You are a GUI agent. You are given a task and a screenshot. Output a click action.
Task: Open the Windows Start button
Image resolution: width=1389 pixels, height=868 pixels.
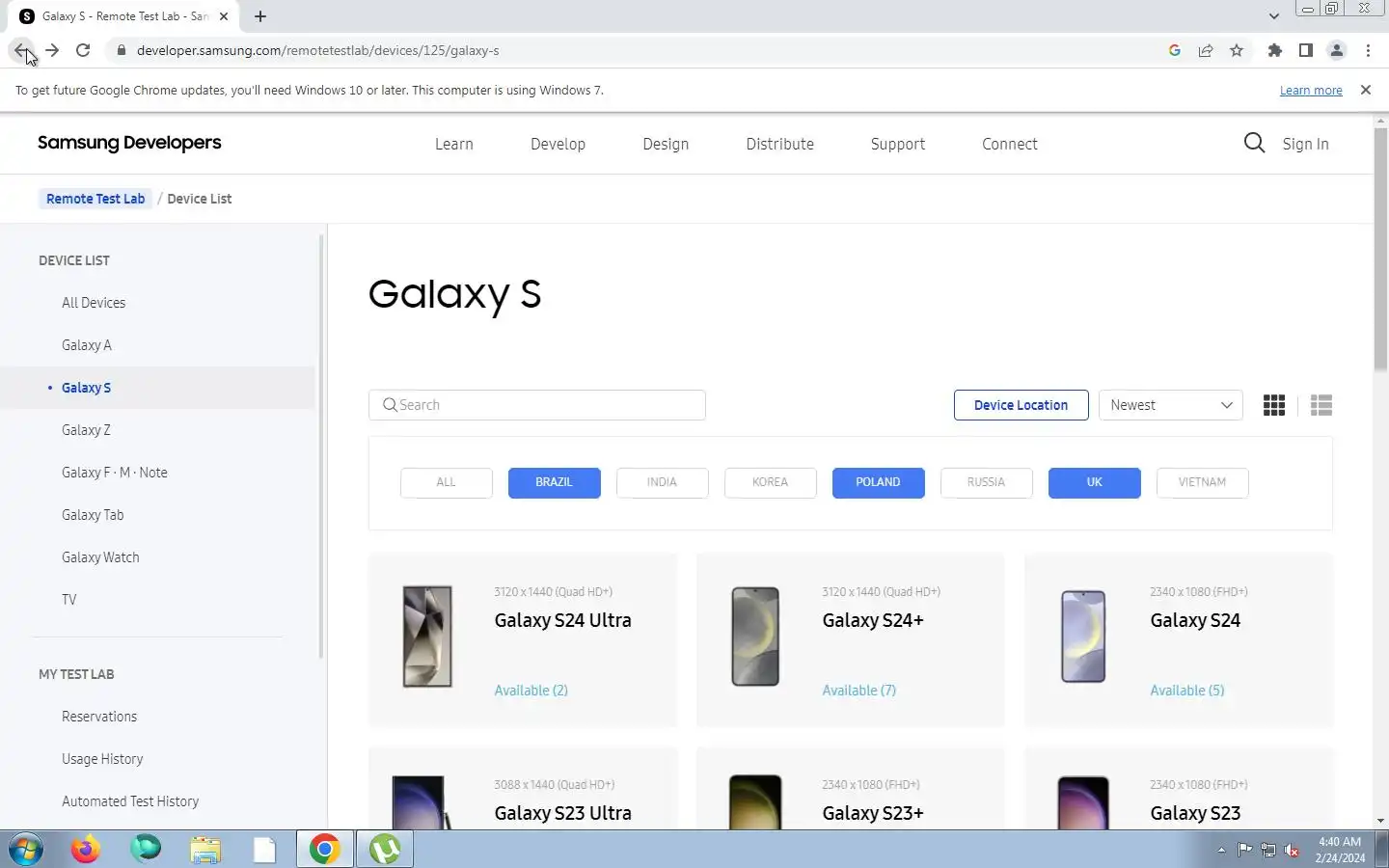point(26,850)
